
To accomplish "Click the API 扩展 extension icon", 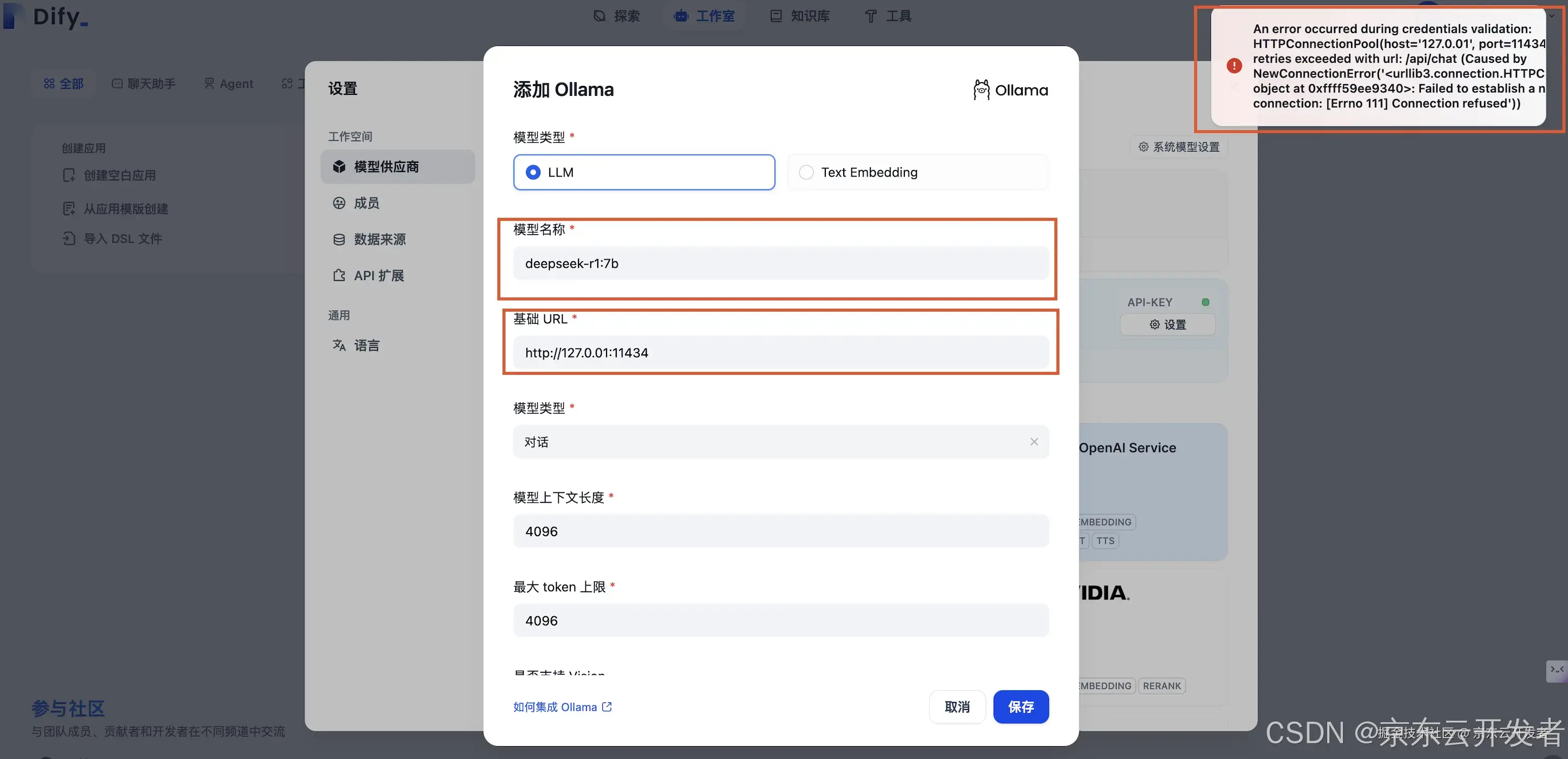I will (x=339, y=276).
